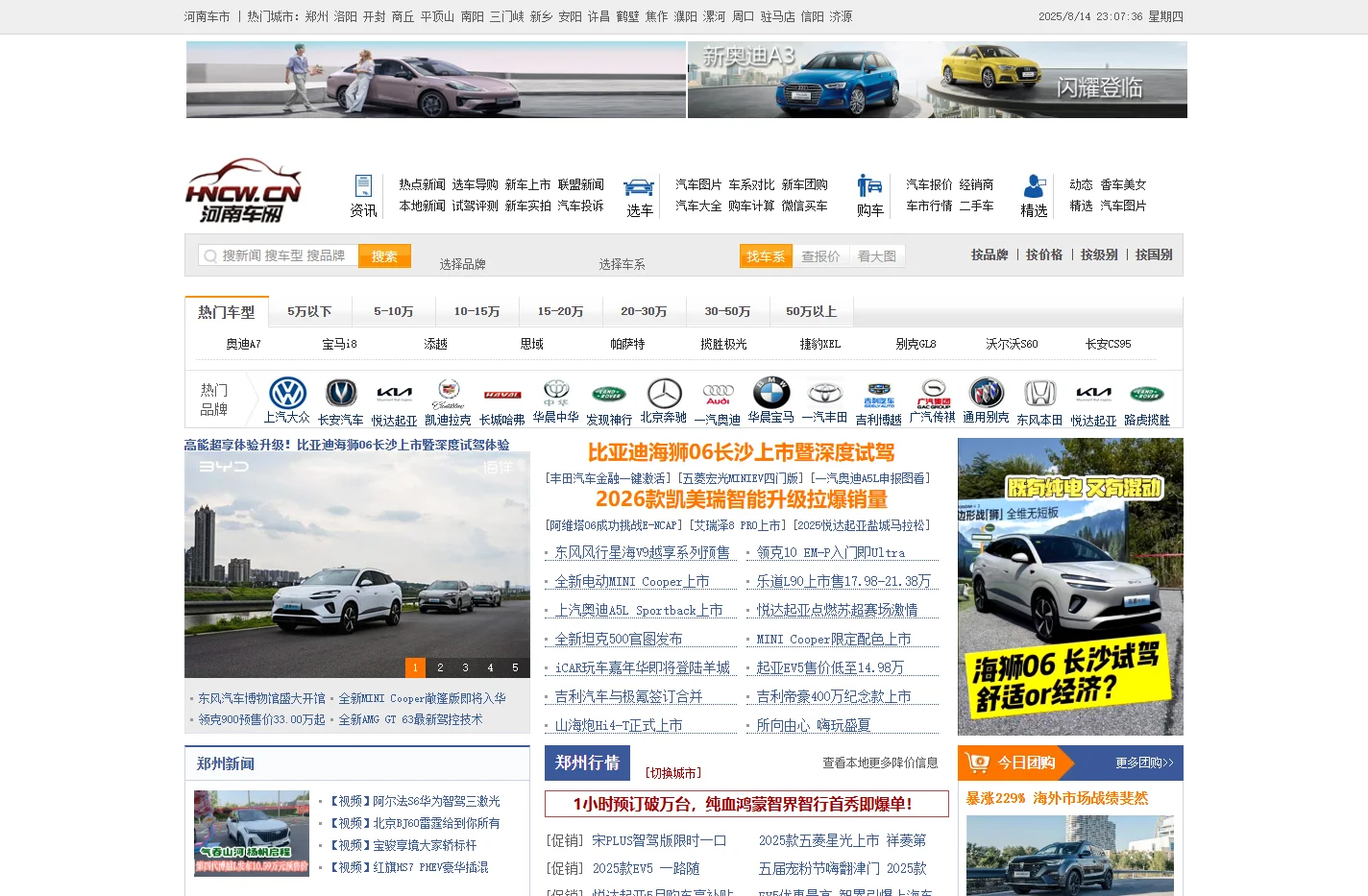Switch to the 50万以上 price tab
The image size is (1368, 896).
point(812,312)
